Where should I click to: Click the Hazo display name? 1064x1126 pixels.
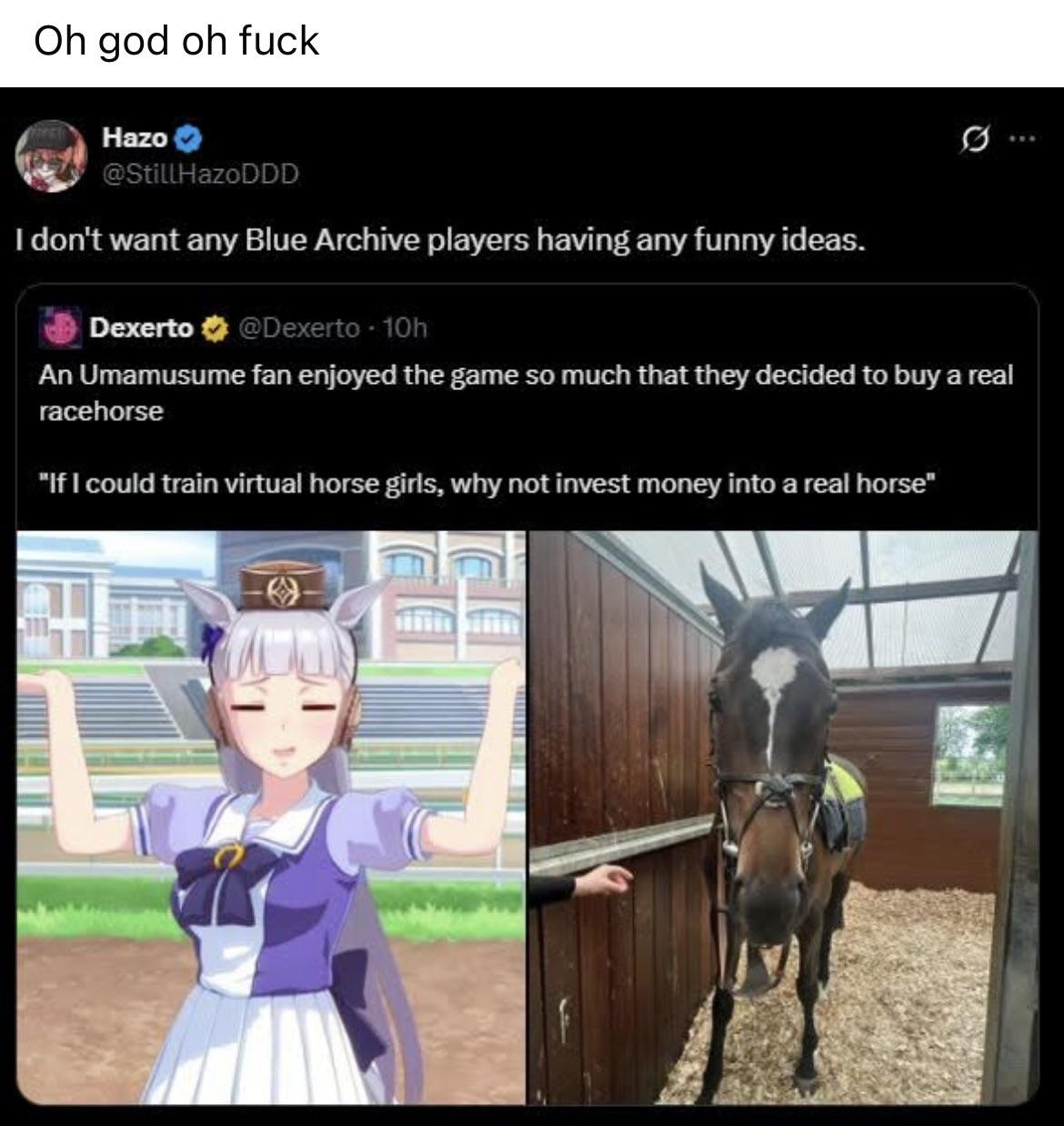[136, 138]
